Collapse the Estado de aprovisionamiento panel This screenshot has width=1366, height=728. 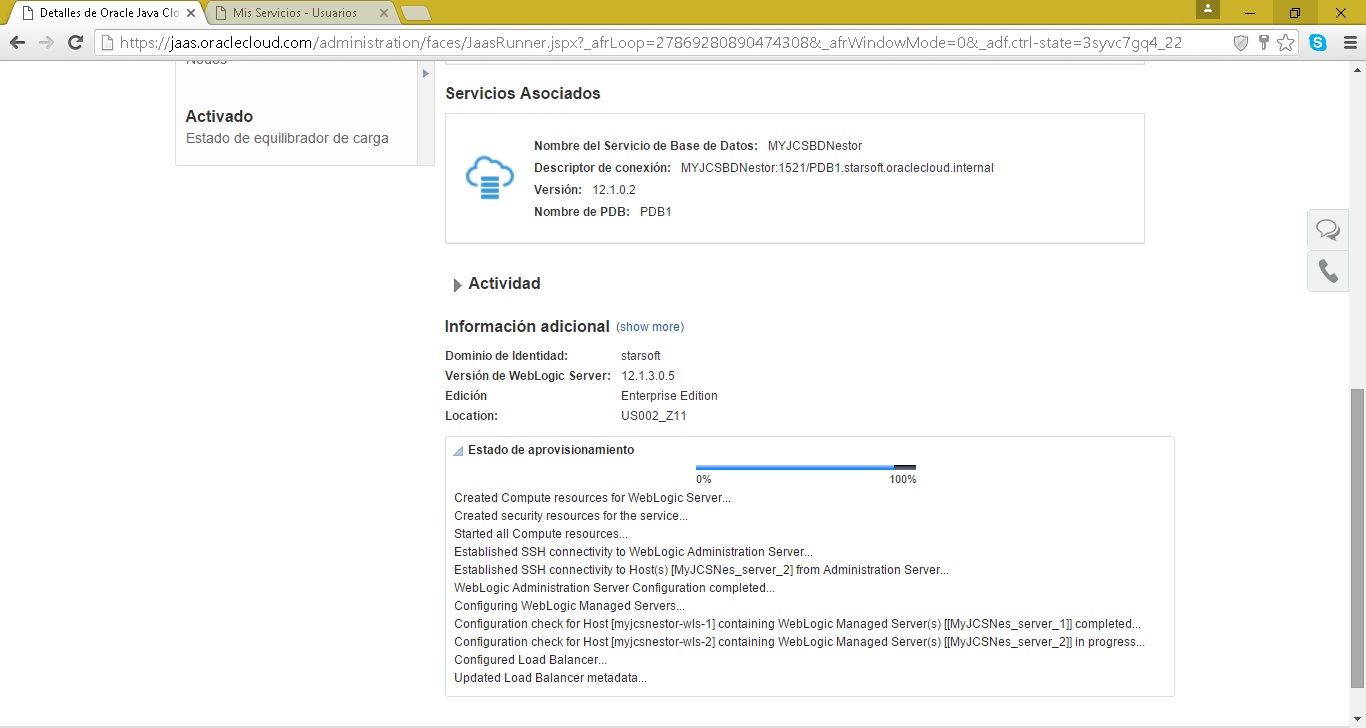(459, 451)
